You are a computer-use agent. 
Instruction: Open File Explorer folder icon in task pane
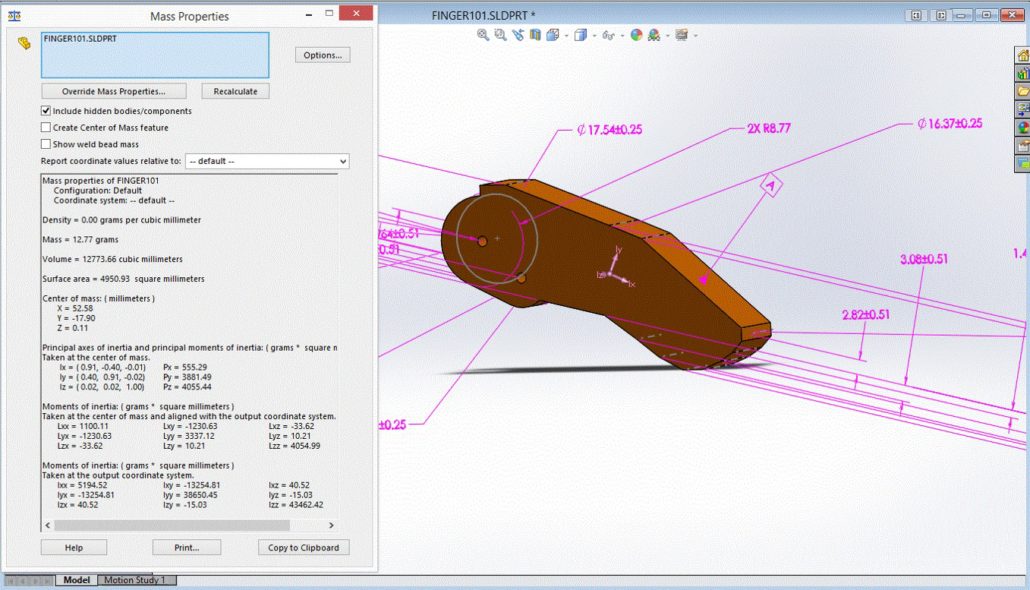(x=1023, y=91)
